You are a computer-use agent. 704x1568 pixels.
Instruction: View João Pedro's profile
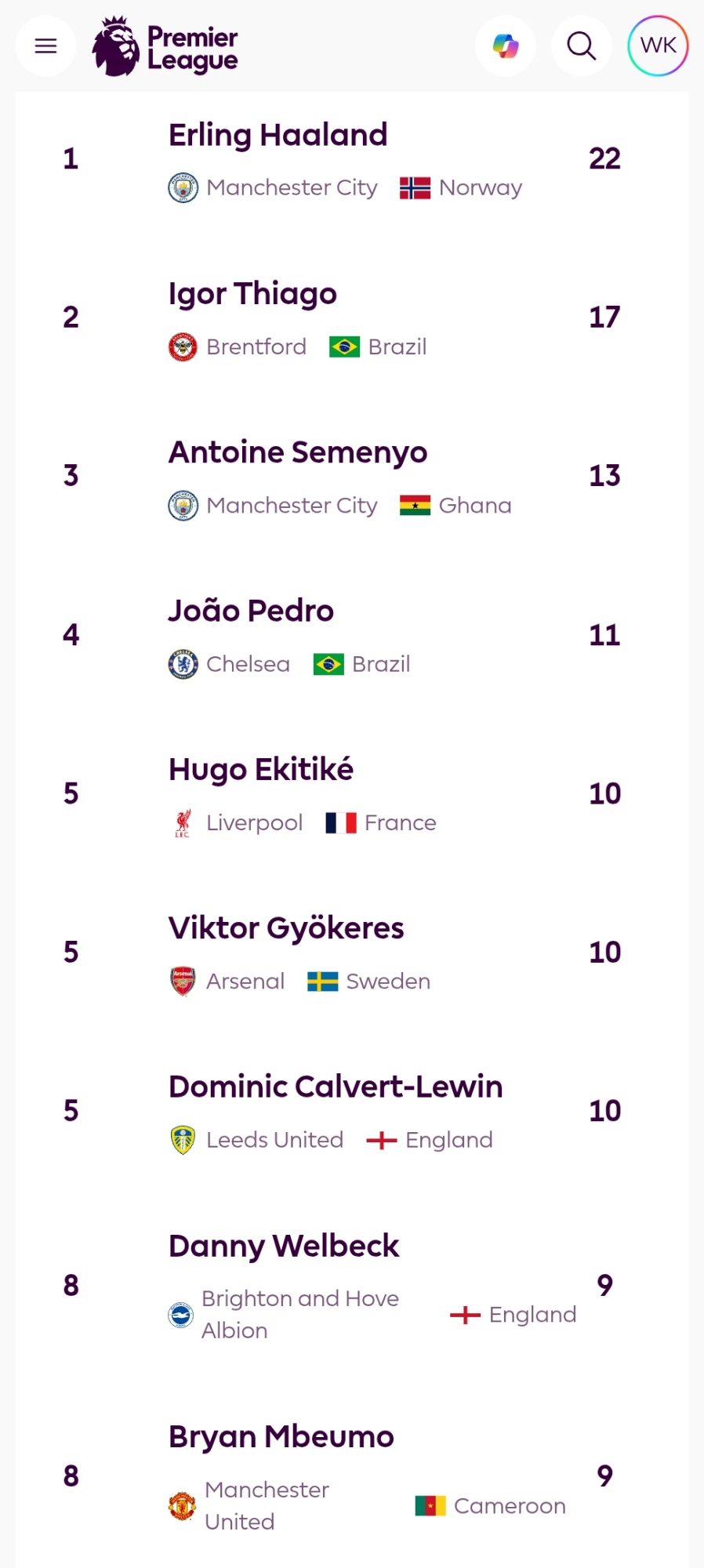pyautogui.click(x=251, y=611)
